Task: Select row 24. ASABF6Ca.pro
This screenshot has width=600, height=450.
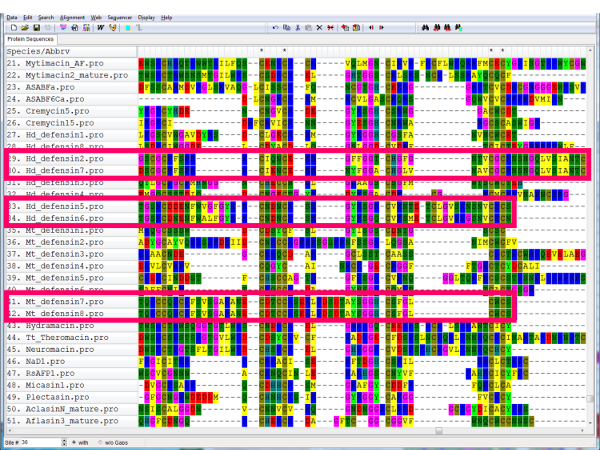Action: tap(71, 99)
